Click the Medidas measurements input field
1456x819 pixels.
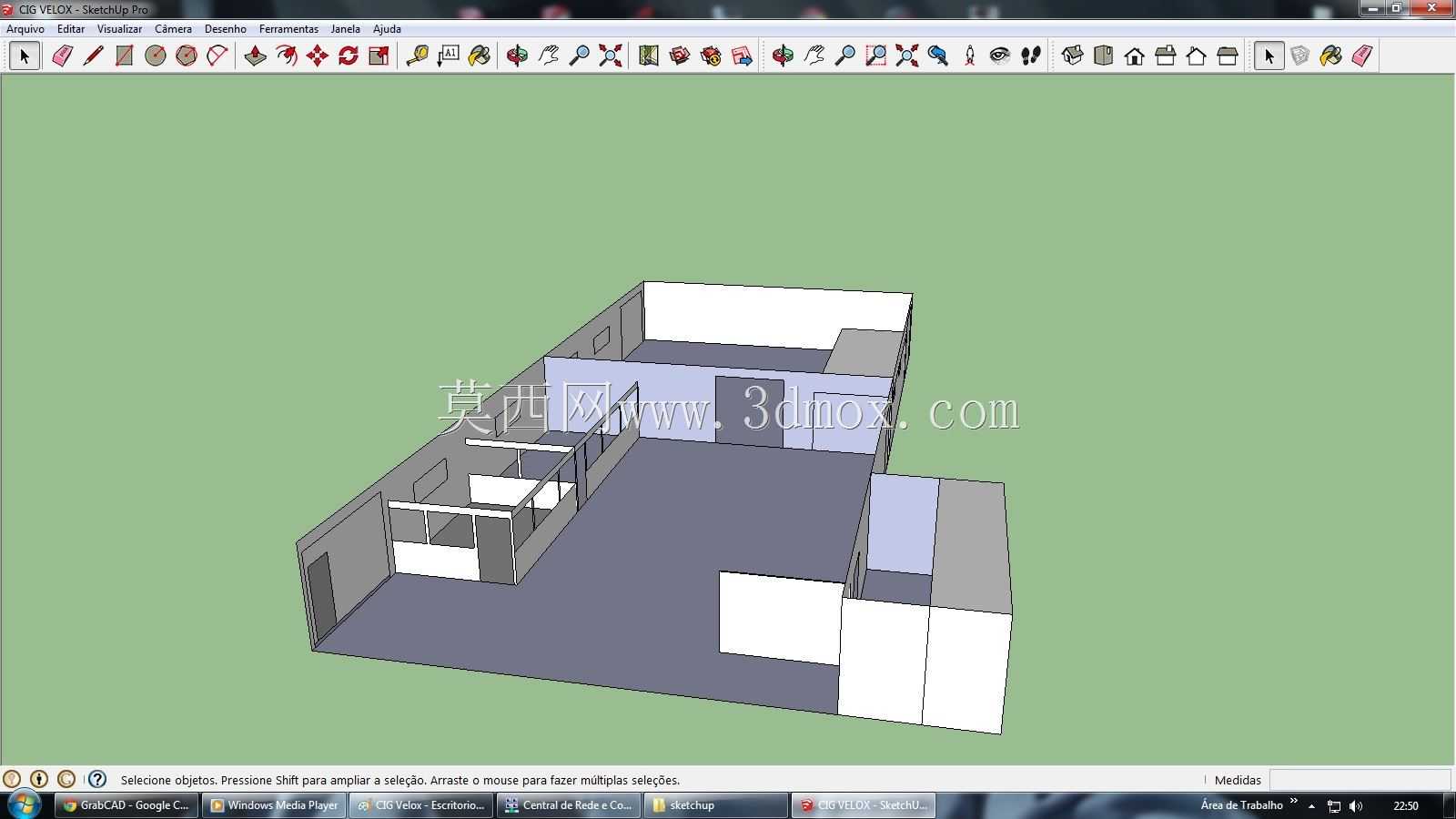[x=1360, y=780]
